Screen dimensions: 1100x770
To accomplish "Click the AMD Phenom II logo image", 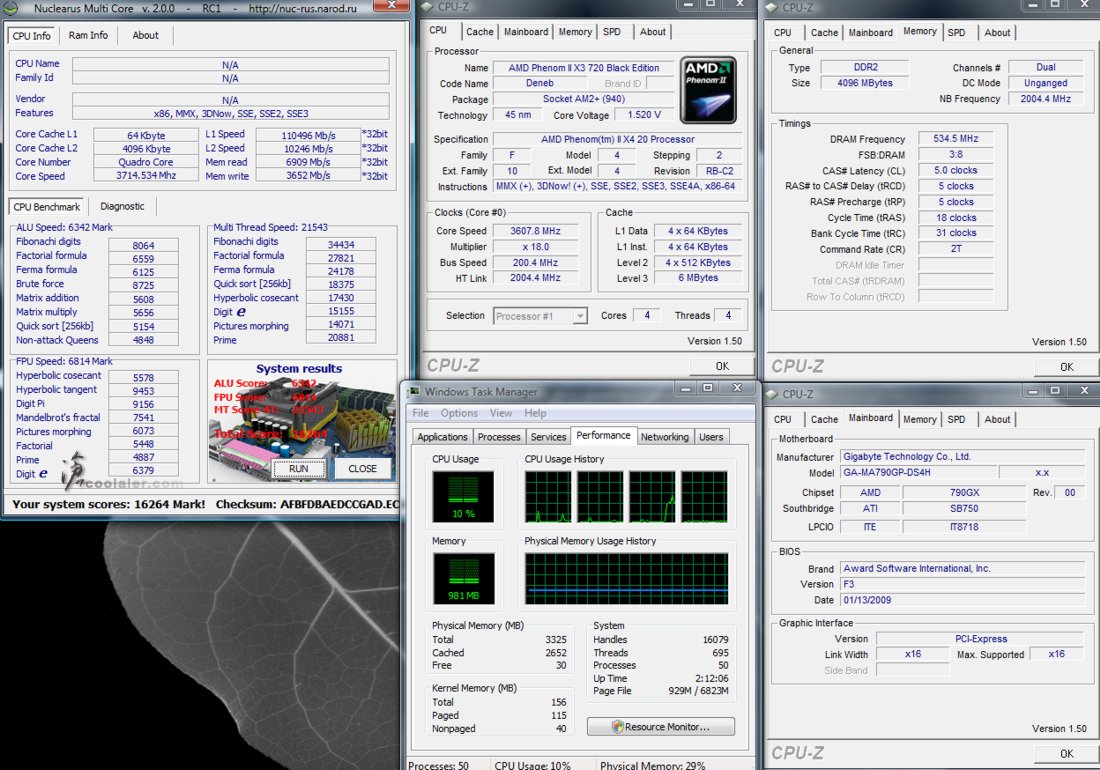I will tap(708, 90).
